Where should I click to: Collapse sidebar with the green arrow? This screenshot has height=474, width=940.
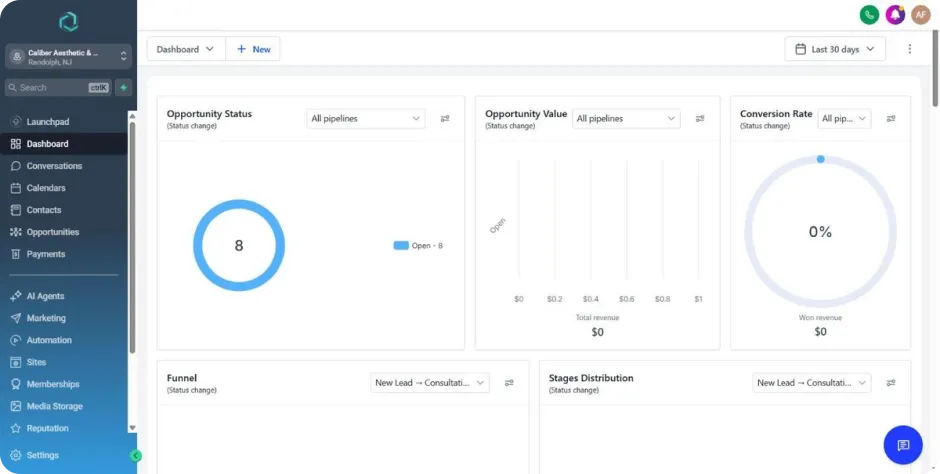135,456
